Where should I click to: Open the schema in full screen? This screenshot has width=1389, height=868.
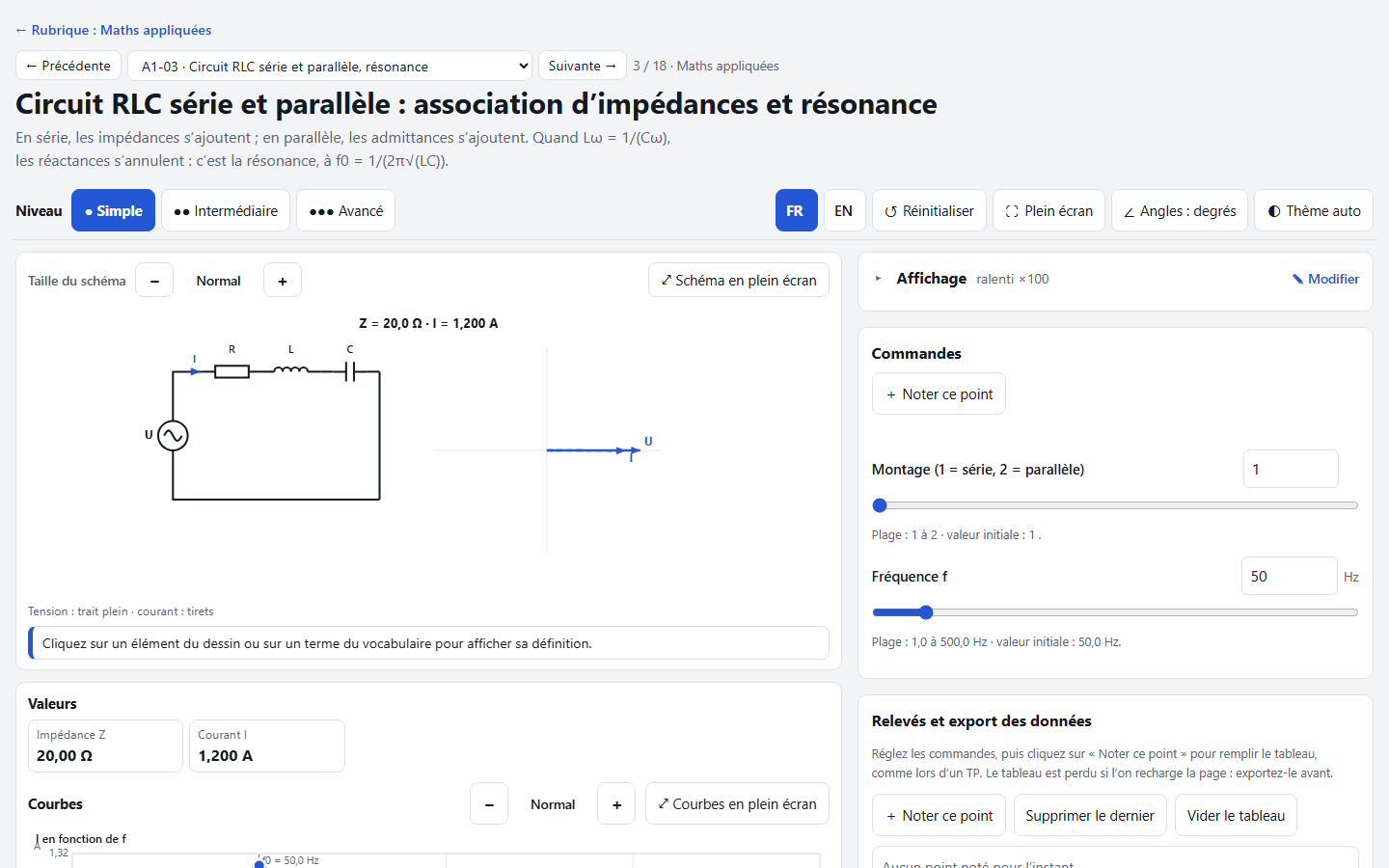point(739,281)
